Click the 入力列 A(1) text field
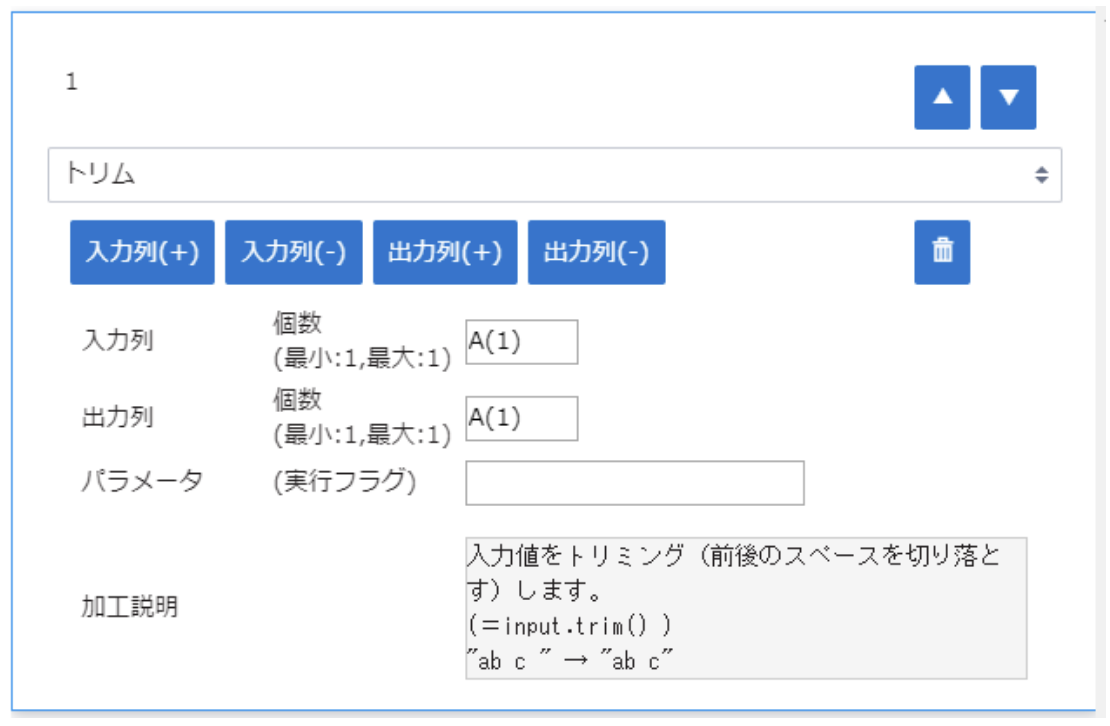1110x726 pixels. pyautogui.click(x=521, y=342)
